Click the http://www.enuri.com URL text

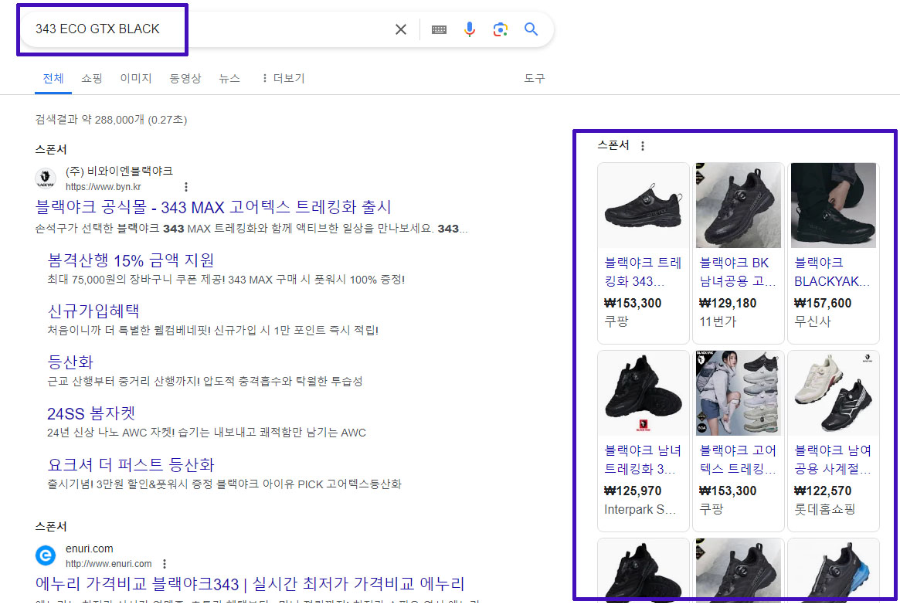[x=108, y=563]
